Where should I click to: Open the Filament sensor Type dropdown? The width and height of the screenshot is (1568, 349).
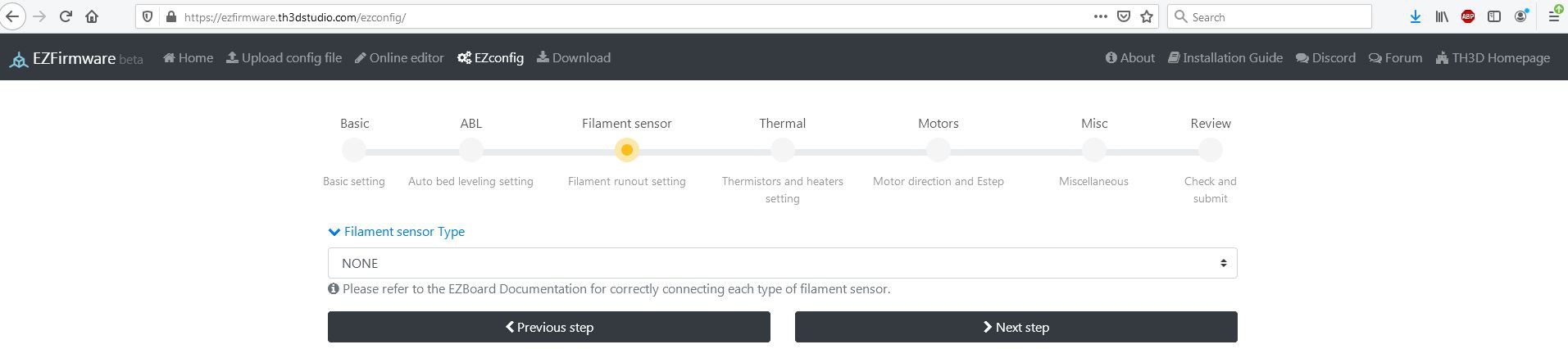(782, 263)
